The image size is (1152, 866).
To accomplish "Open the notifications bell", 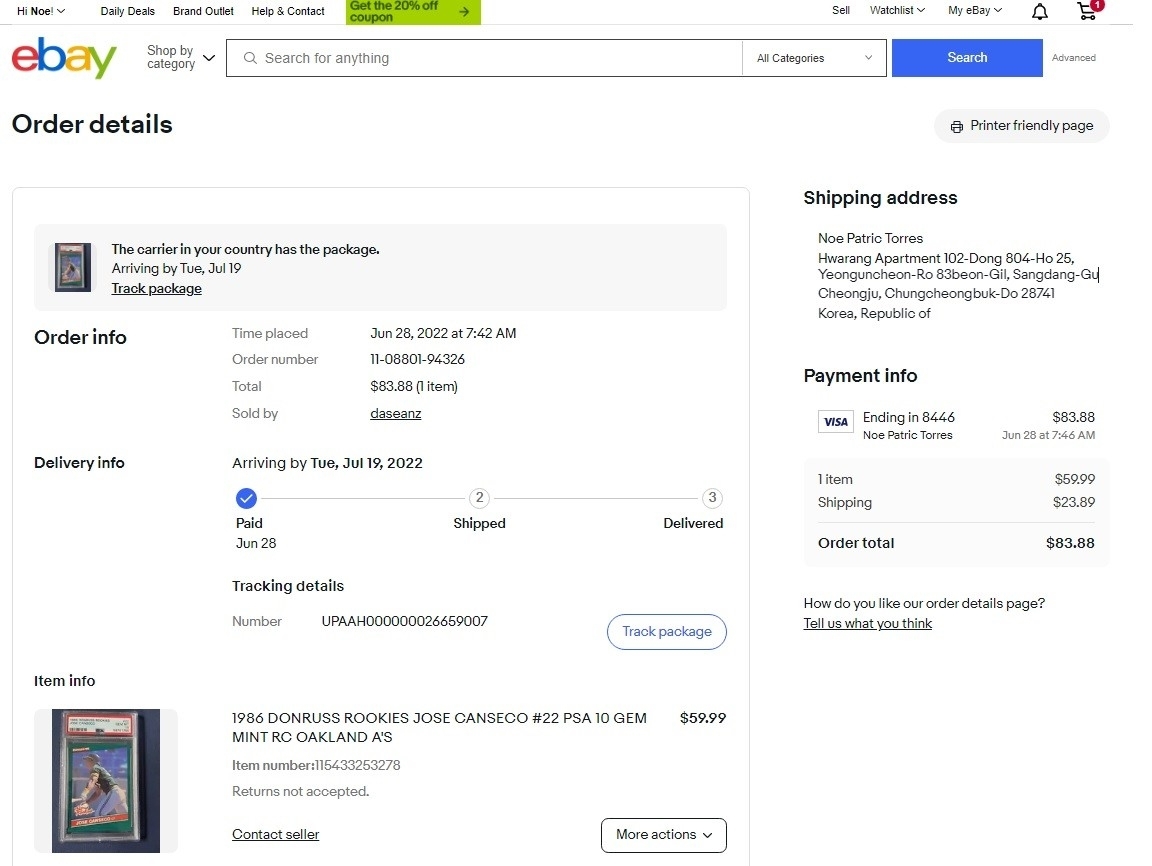I will (1040, 11).
